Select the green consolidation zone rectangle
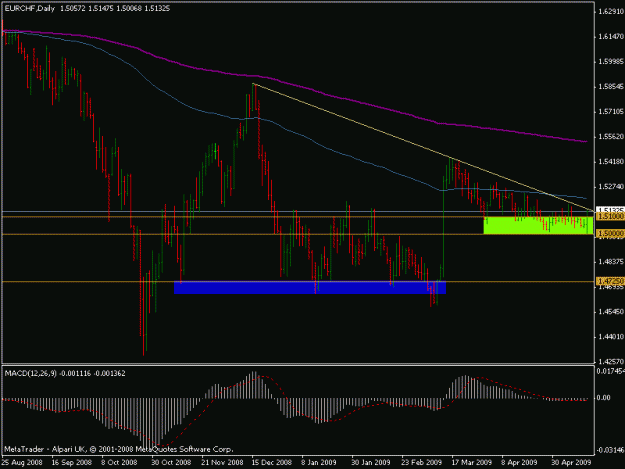 (x=538, y=226)
